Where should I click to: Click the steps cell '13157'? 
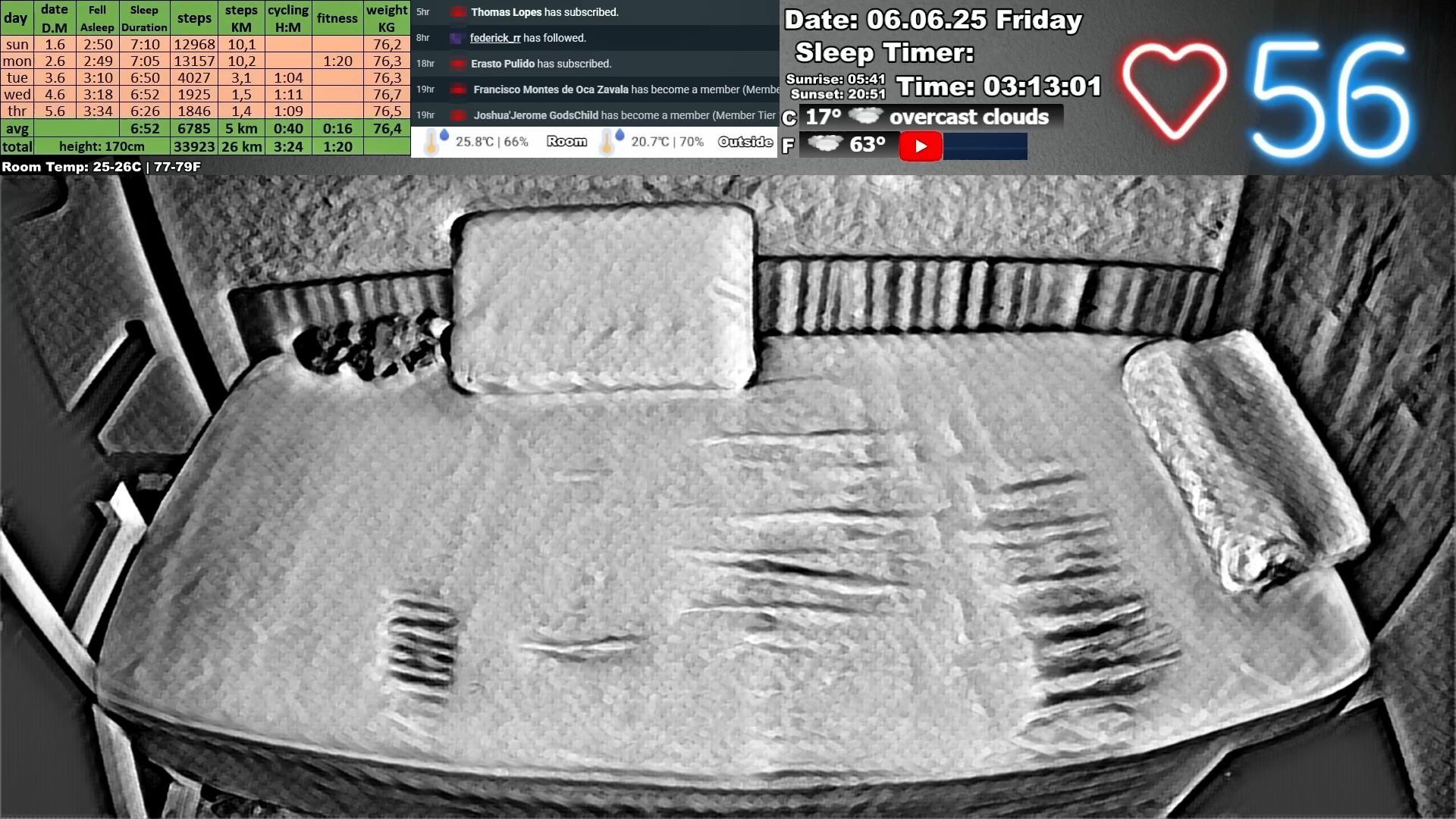tap(194, 61)
